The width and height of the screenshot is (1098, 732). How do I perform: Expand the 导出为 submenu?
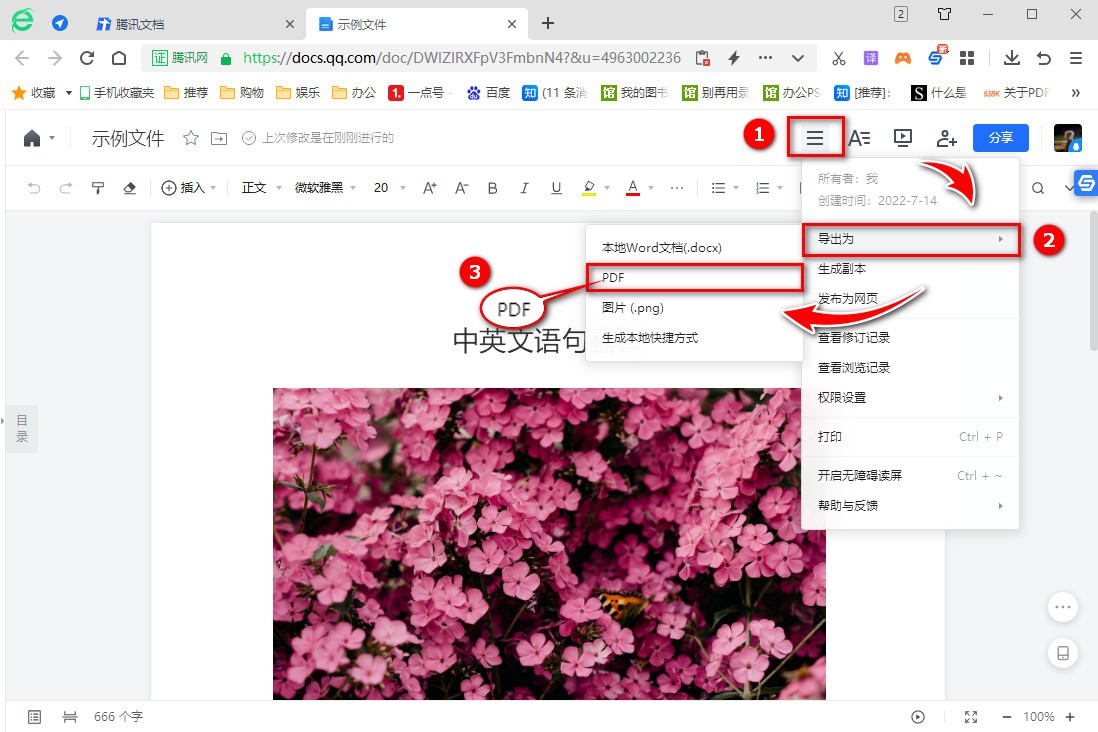pyautogui.click(x=910, y=239)
